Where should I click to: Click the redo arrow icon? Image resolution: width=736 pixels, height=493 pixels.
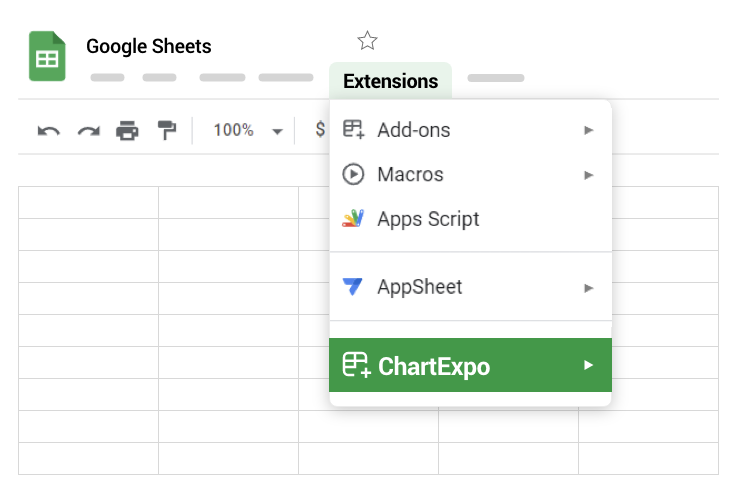click(x=89, y=131)
